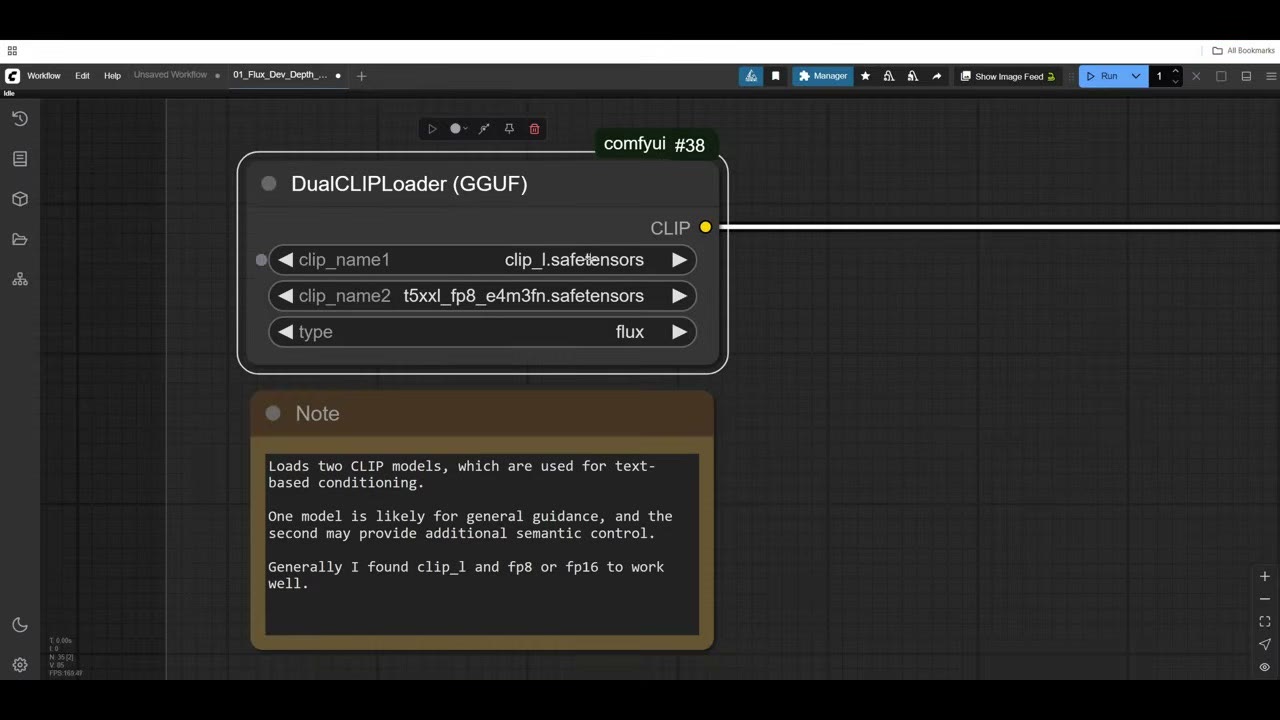Collapse the Note node dot
The height and width of the screenshot is (720, 1280).
point(273,414)
